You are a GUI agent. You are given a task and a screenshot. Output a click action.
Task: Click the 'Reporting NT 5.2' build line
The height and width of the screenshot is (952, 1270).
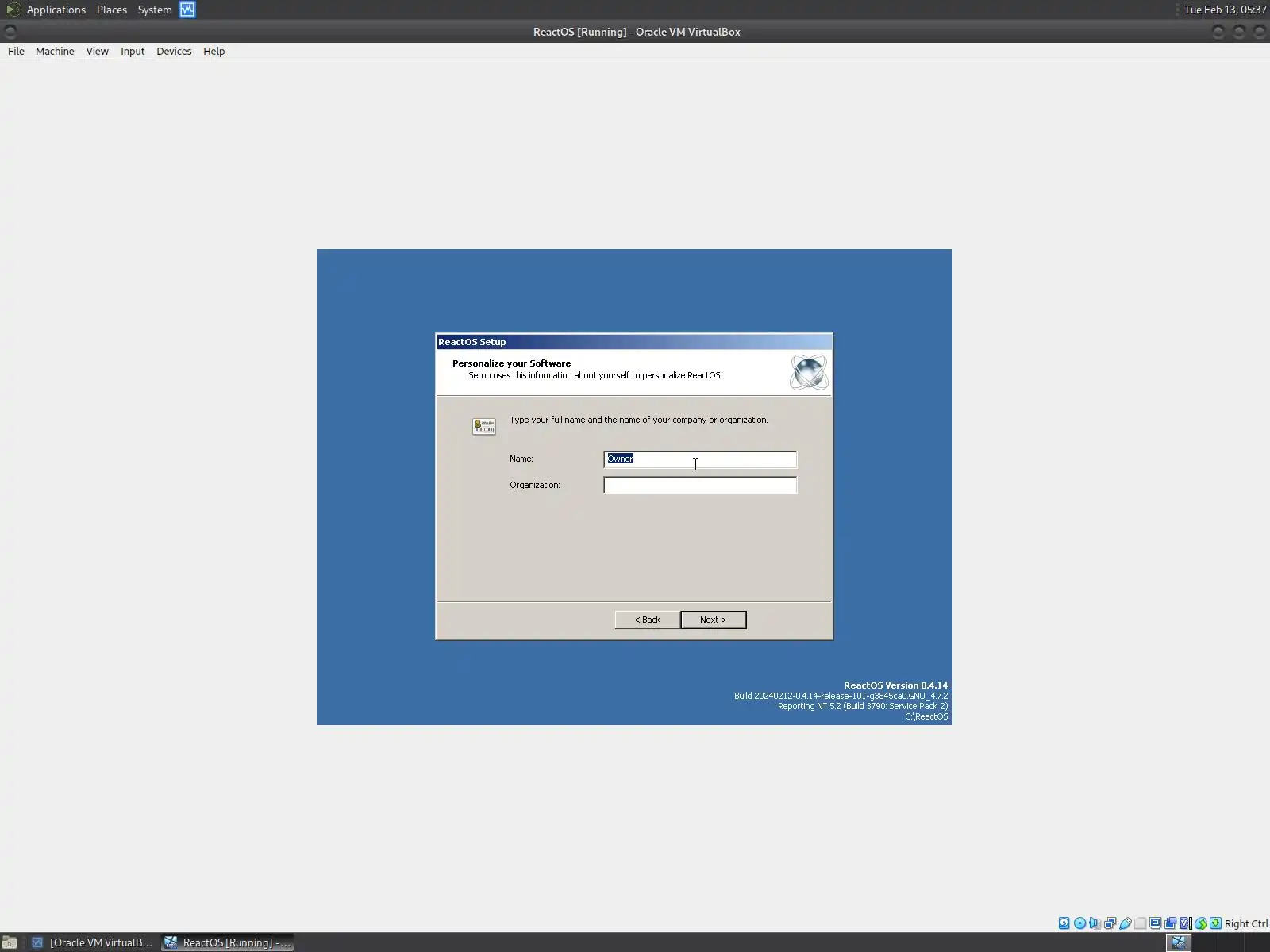click(863, 706)
